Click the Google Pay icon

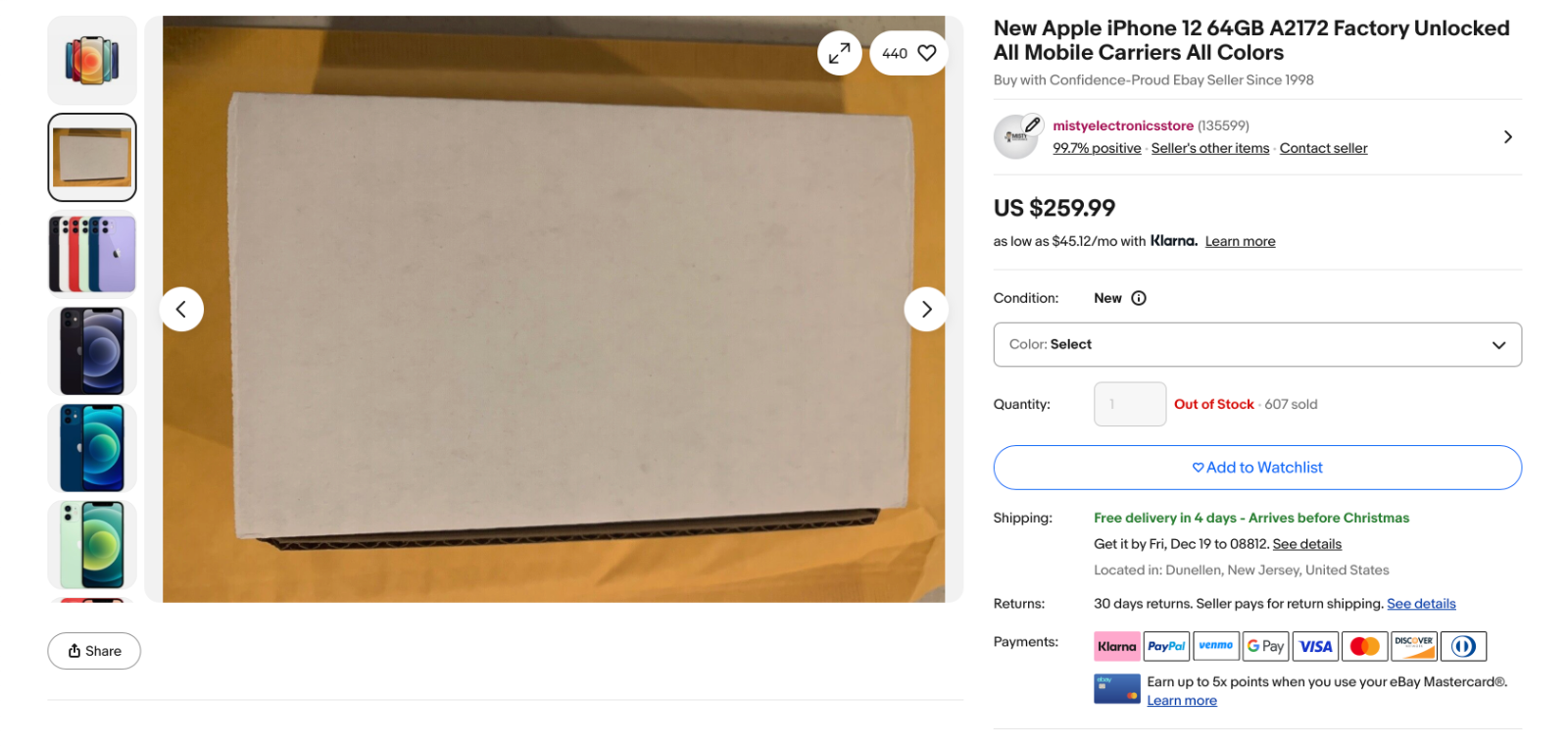click(x=1265, y=646)
